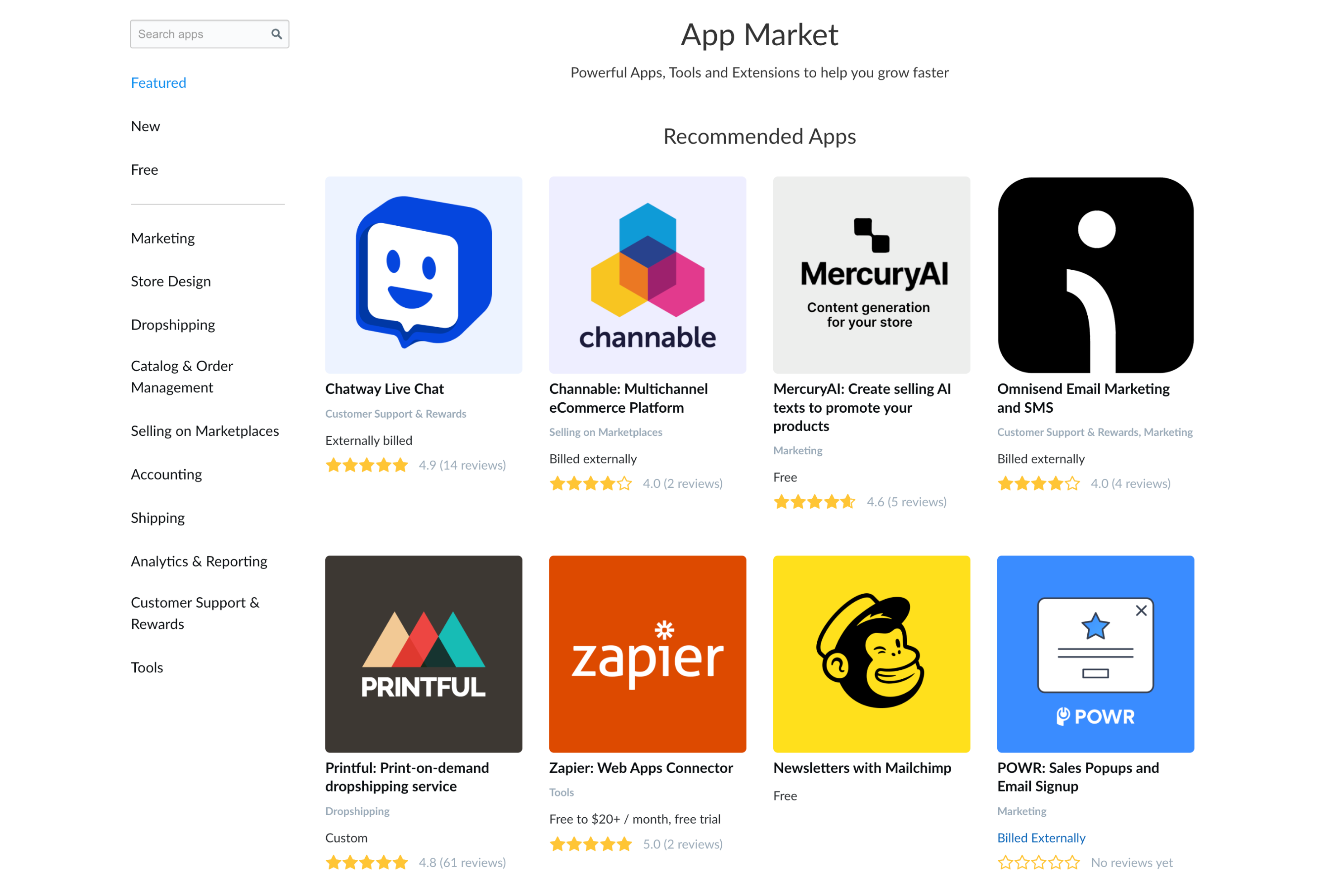Select the Mailchimp monkey icon
The height and width of the screenshot is (896, 1333).
[871, 654]
